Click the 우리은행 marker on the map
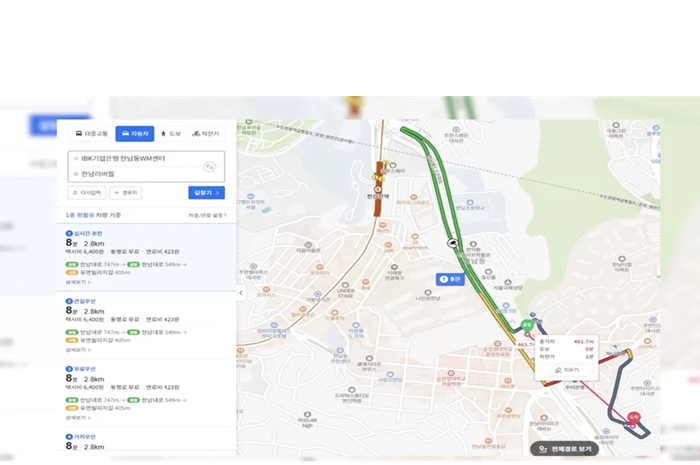Screen dimensions: 700x465 575,384
